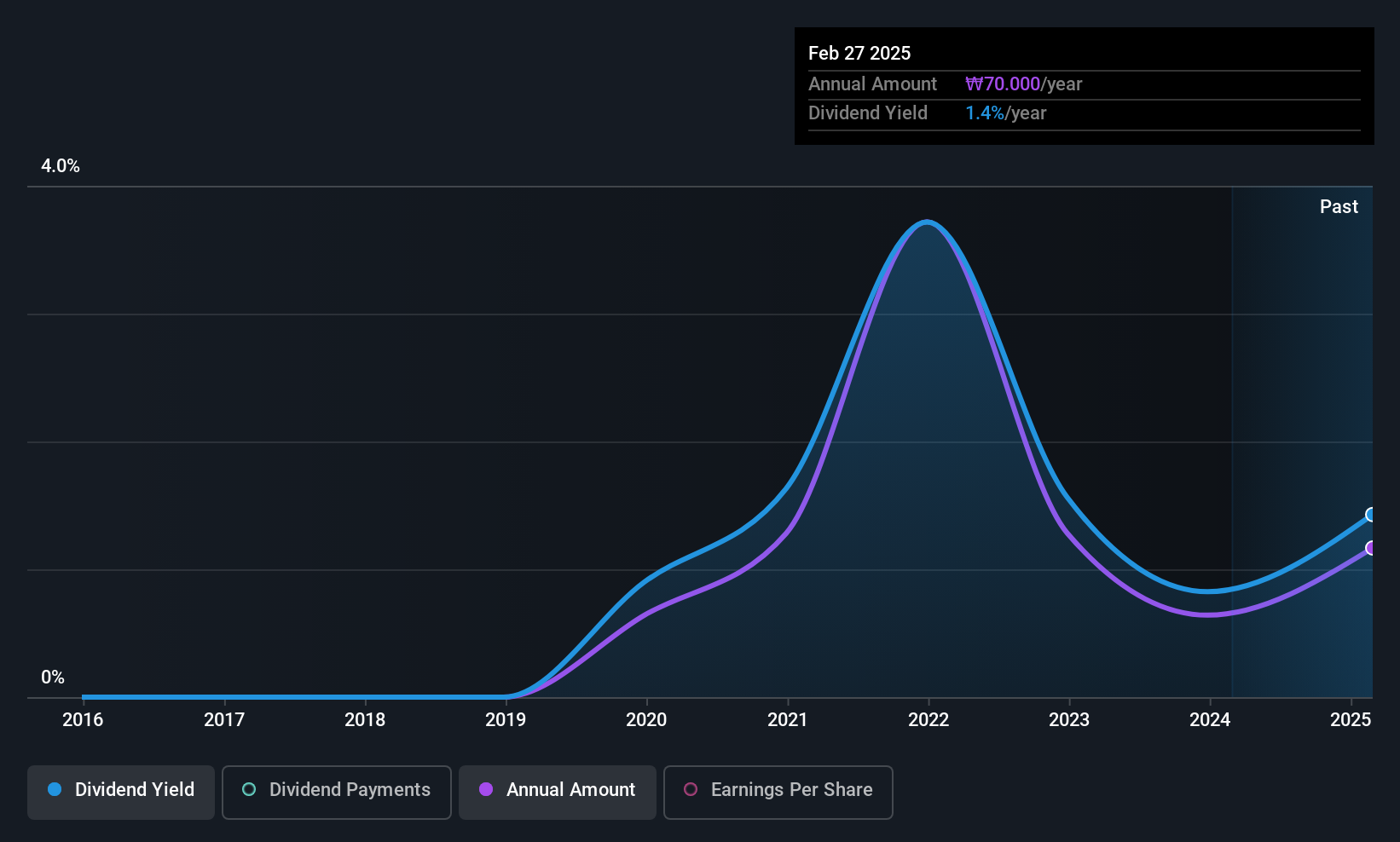Click the 2019 x-axis label

point(506,719)
